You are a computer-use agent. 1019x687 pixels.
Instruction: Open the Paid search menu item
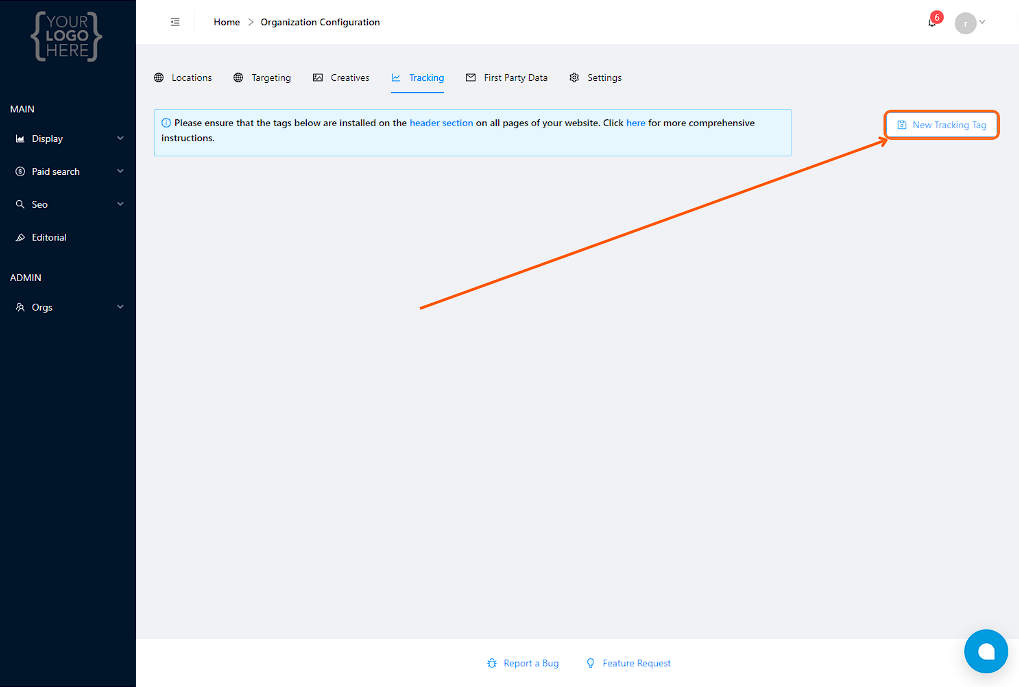click(x=68, y=172)
